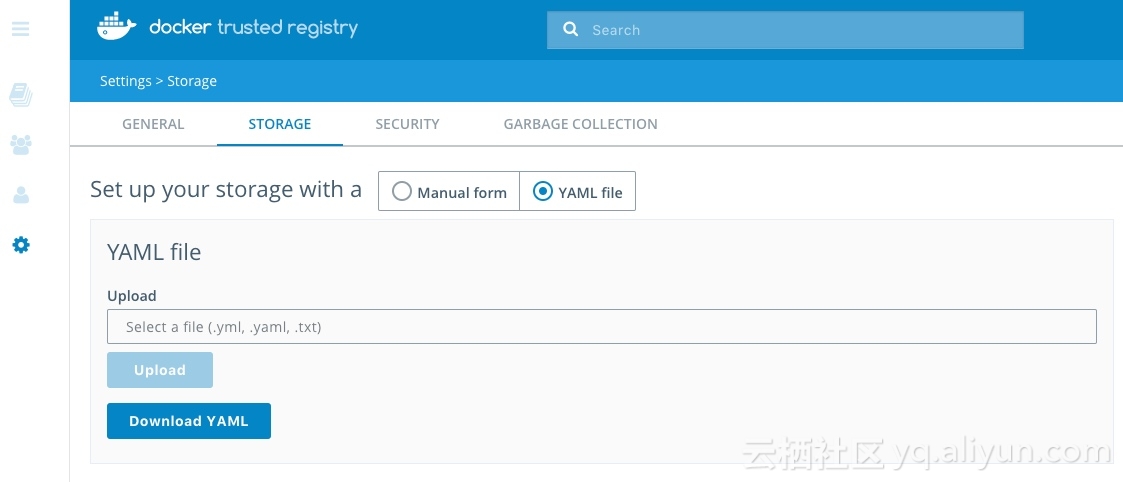Click the Upload field label

tap(132, 296)
